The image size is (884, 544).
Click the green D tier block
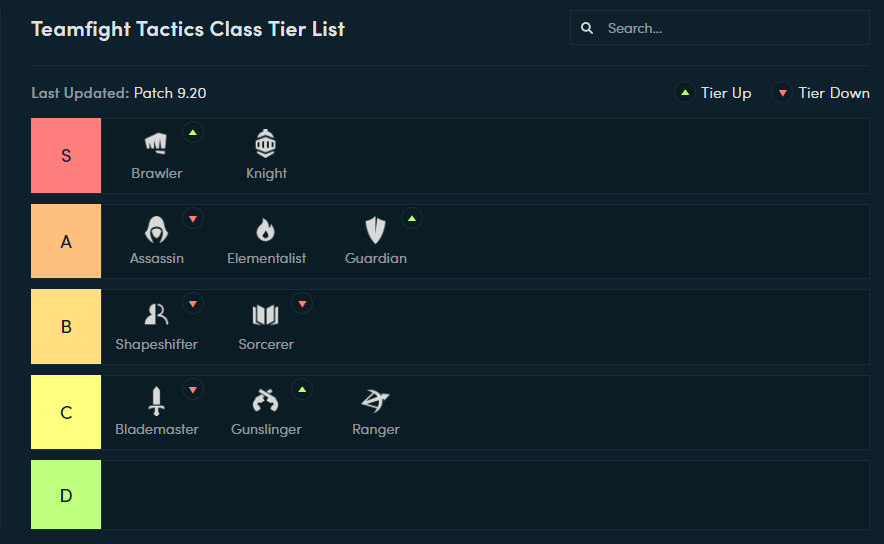click(x=66, y=495)
